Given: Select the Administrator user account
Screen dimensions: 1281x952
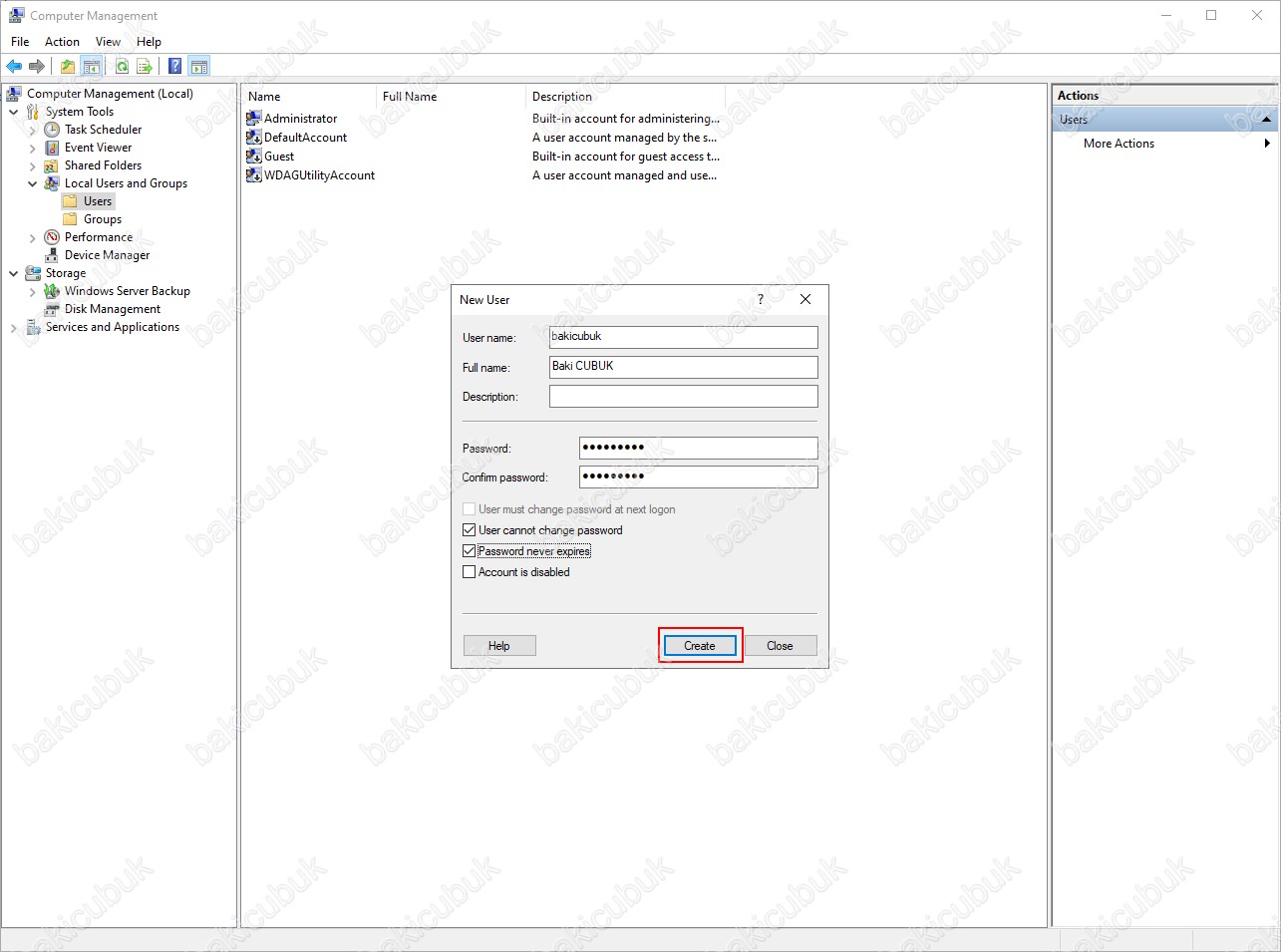Looking at the screenshot, I should tap(300, 119).
